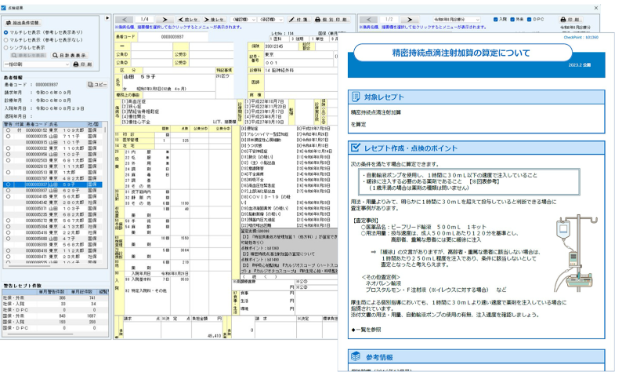The image size is (618, 376).
Task: Go to next page in the 1/4 receipt pager
Action: pos(165,19)
